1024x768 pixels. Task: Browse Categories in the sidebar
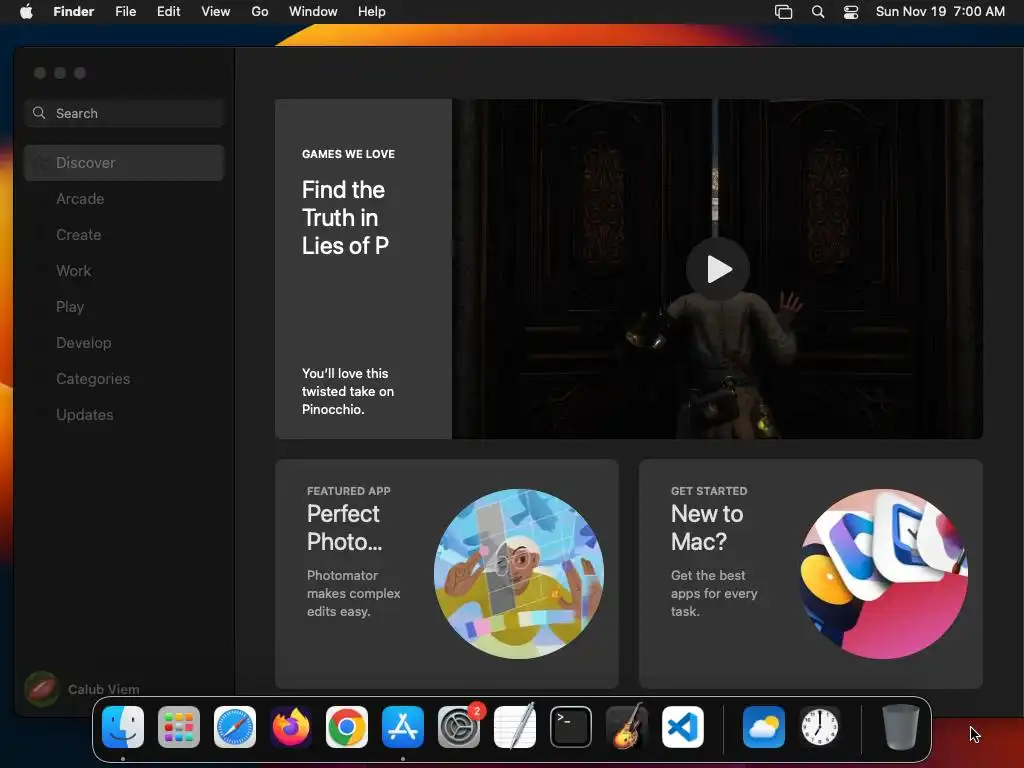coord(124,379)
